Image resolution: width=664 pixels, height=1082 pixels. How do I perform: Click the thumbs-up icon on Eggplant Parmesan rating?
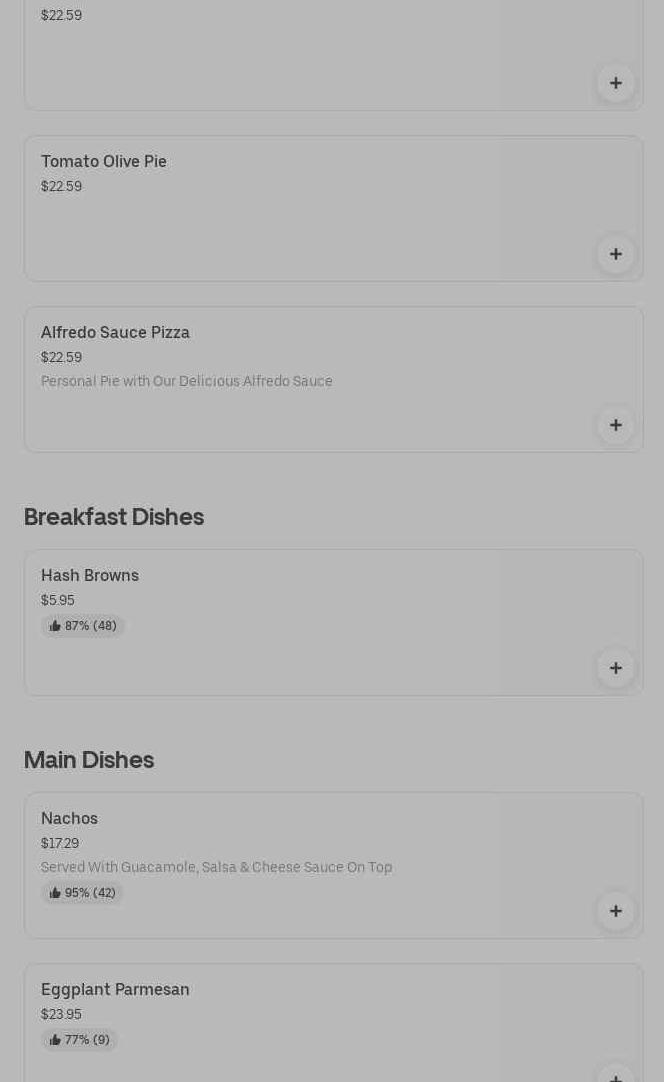point(55,1040)
